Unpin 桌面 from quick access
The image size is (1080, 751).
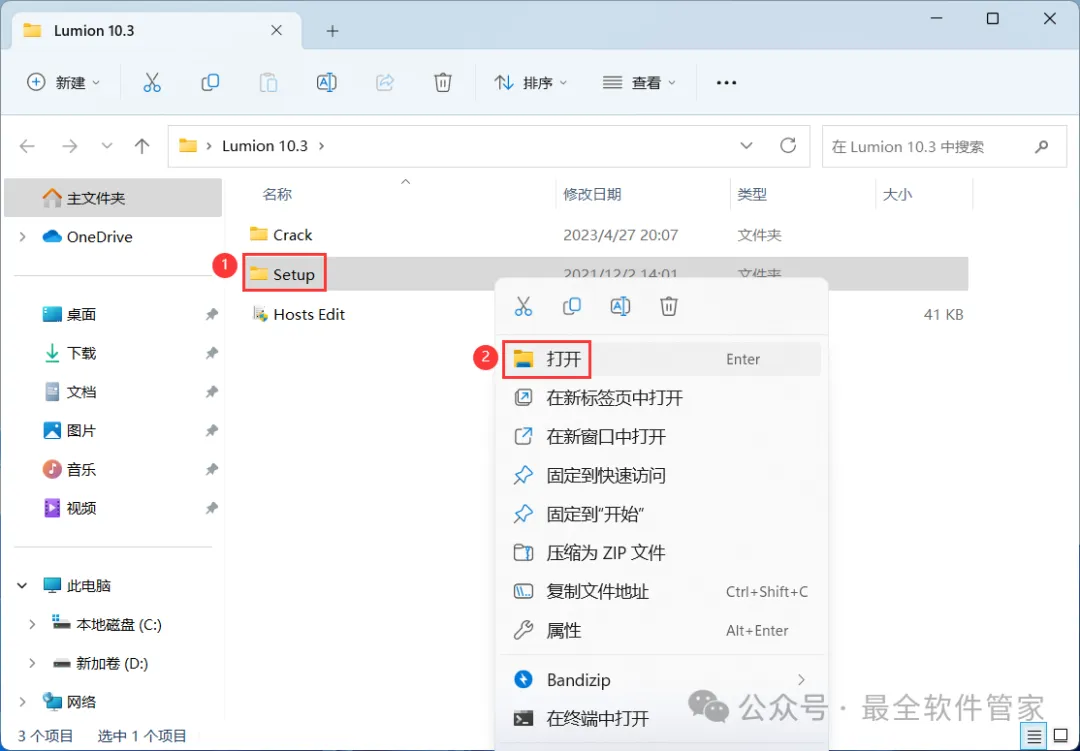tap(211, 314)
